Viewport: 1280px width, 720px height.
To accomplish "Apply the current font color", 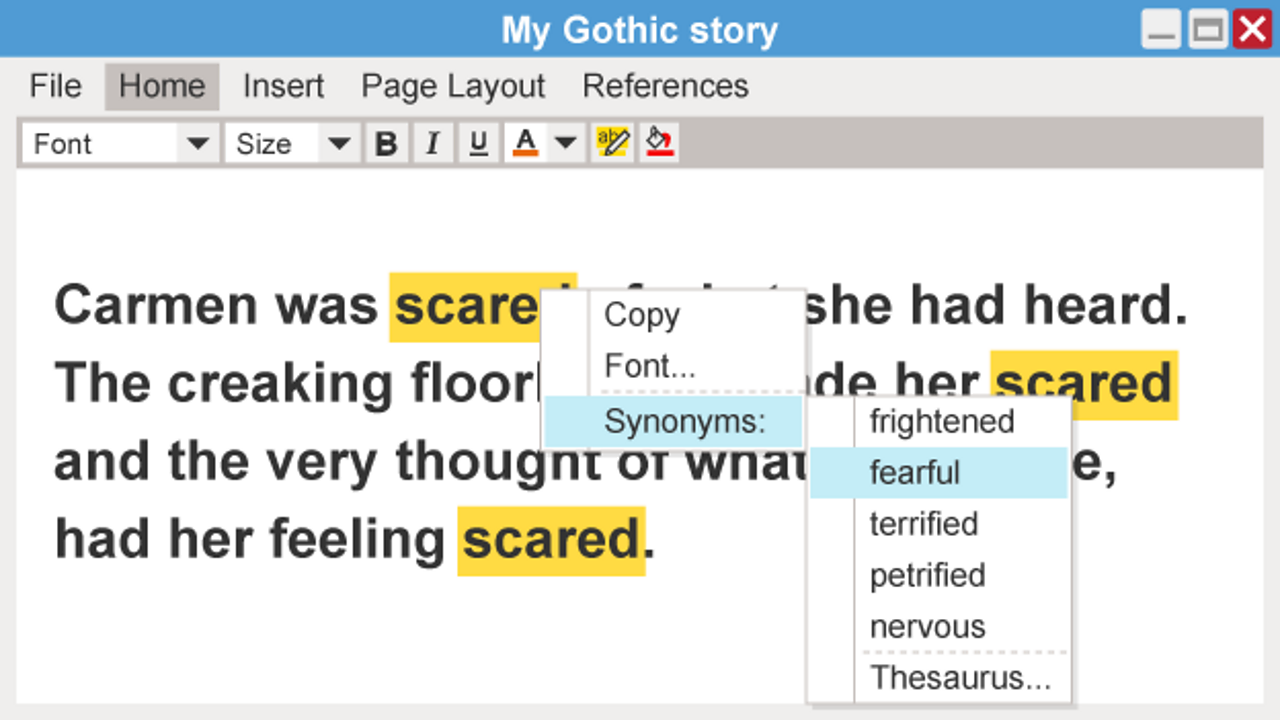I will click(524, 143).
